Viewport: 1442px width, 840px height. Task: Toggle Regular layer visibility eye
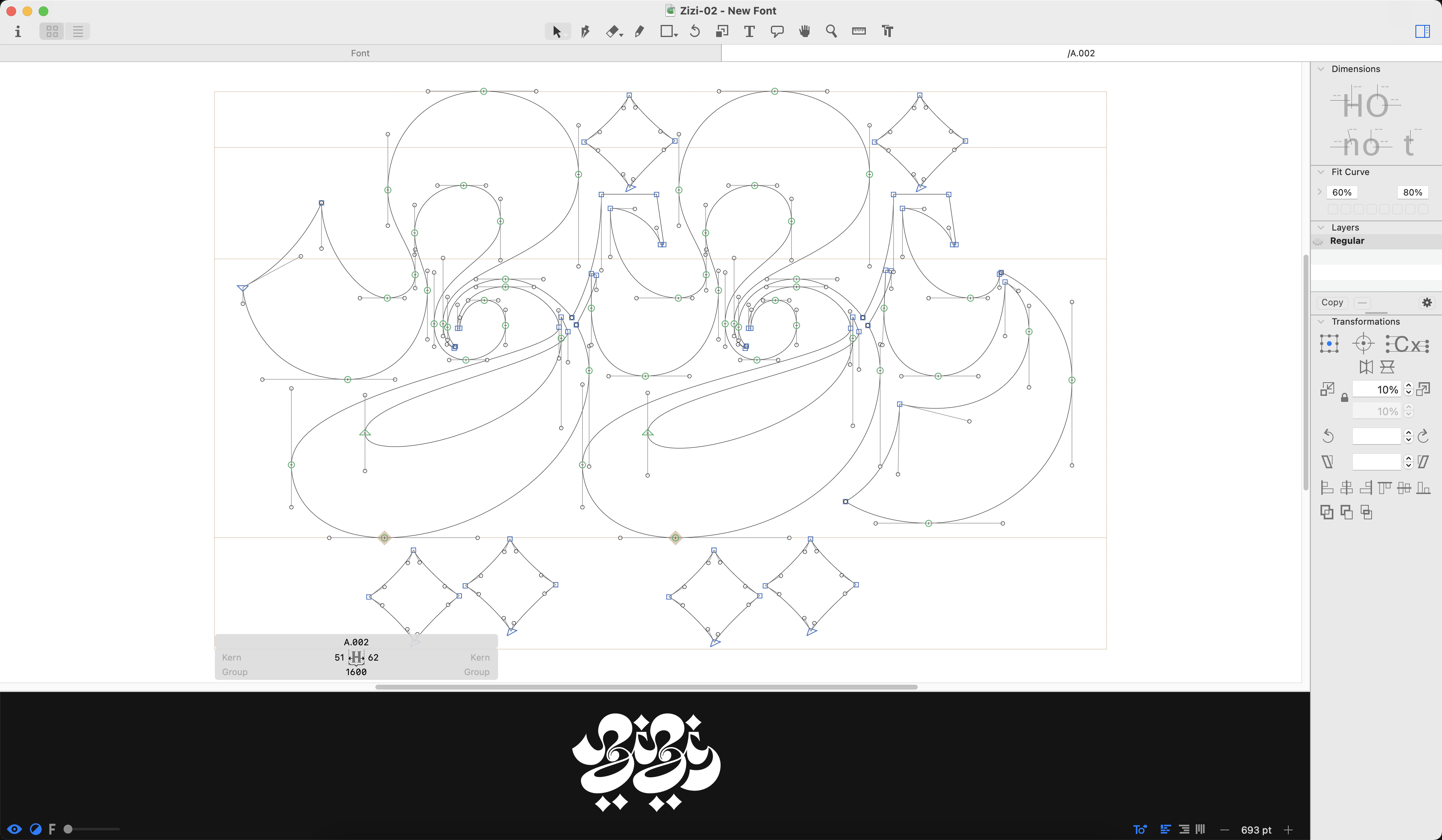click(1318, 241)
